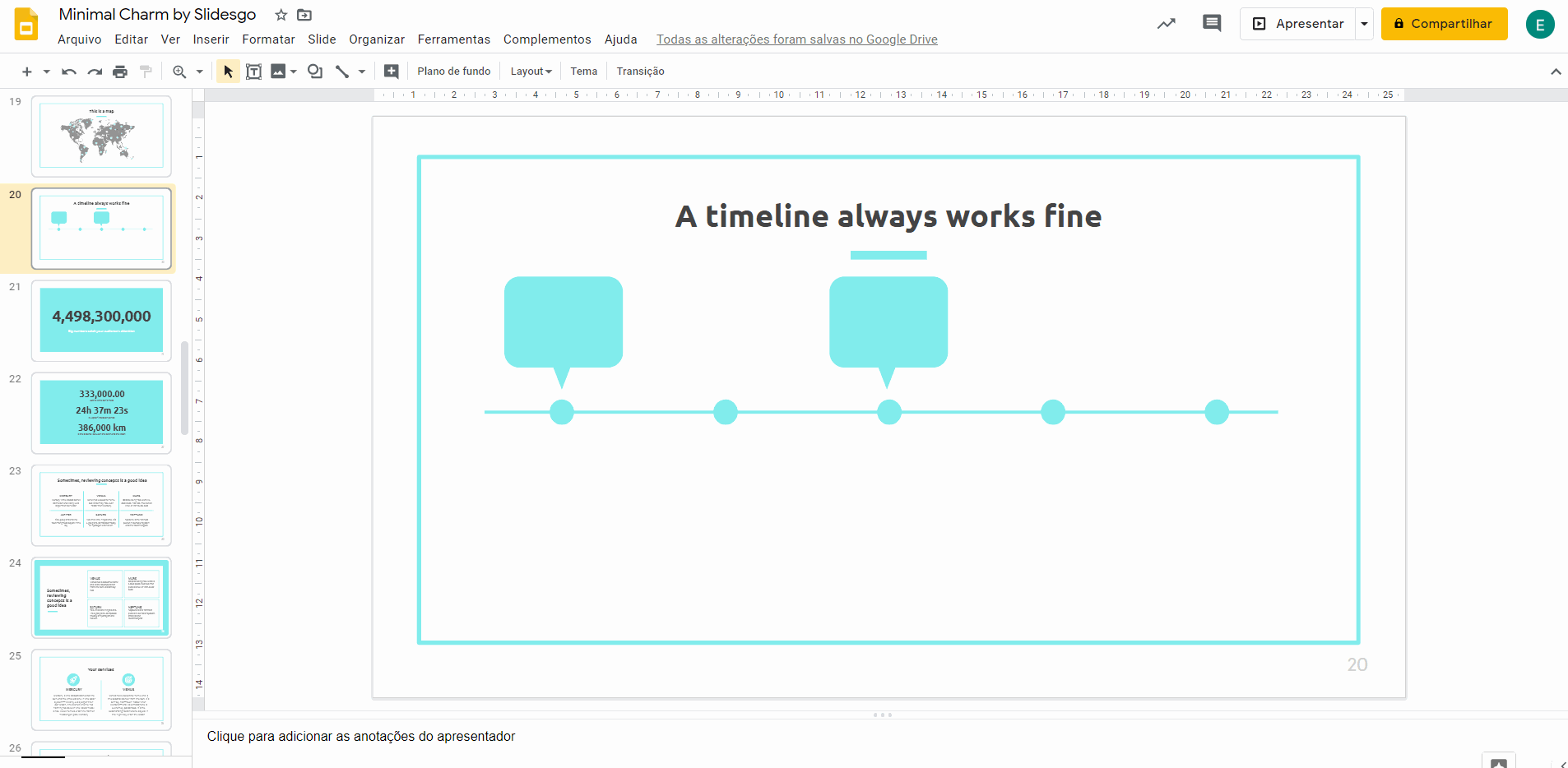This screenshot has width=1568, height=768.
Task: Click Plano de fundo button
Action: pos(454,72)
